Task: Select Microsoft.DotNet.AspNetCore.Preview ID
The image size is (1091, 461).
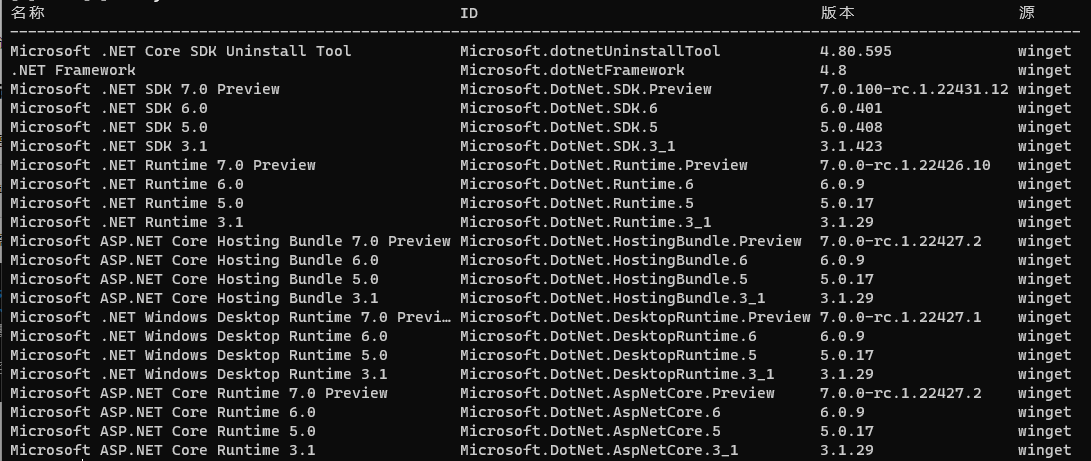Action: point(617,393)
